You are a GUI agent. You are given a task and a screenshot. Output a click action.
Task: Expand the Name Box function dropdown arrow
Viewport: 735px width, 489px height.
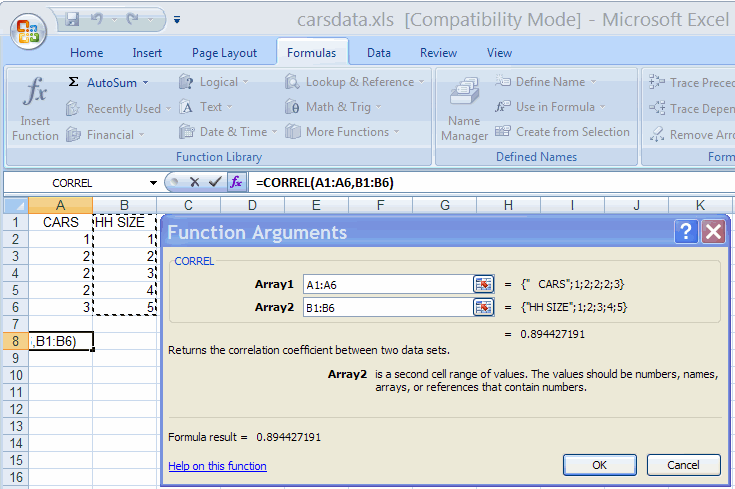tap(153, 183)
